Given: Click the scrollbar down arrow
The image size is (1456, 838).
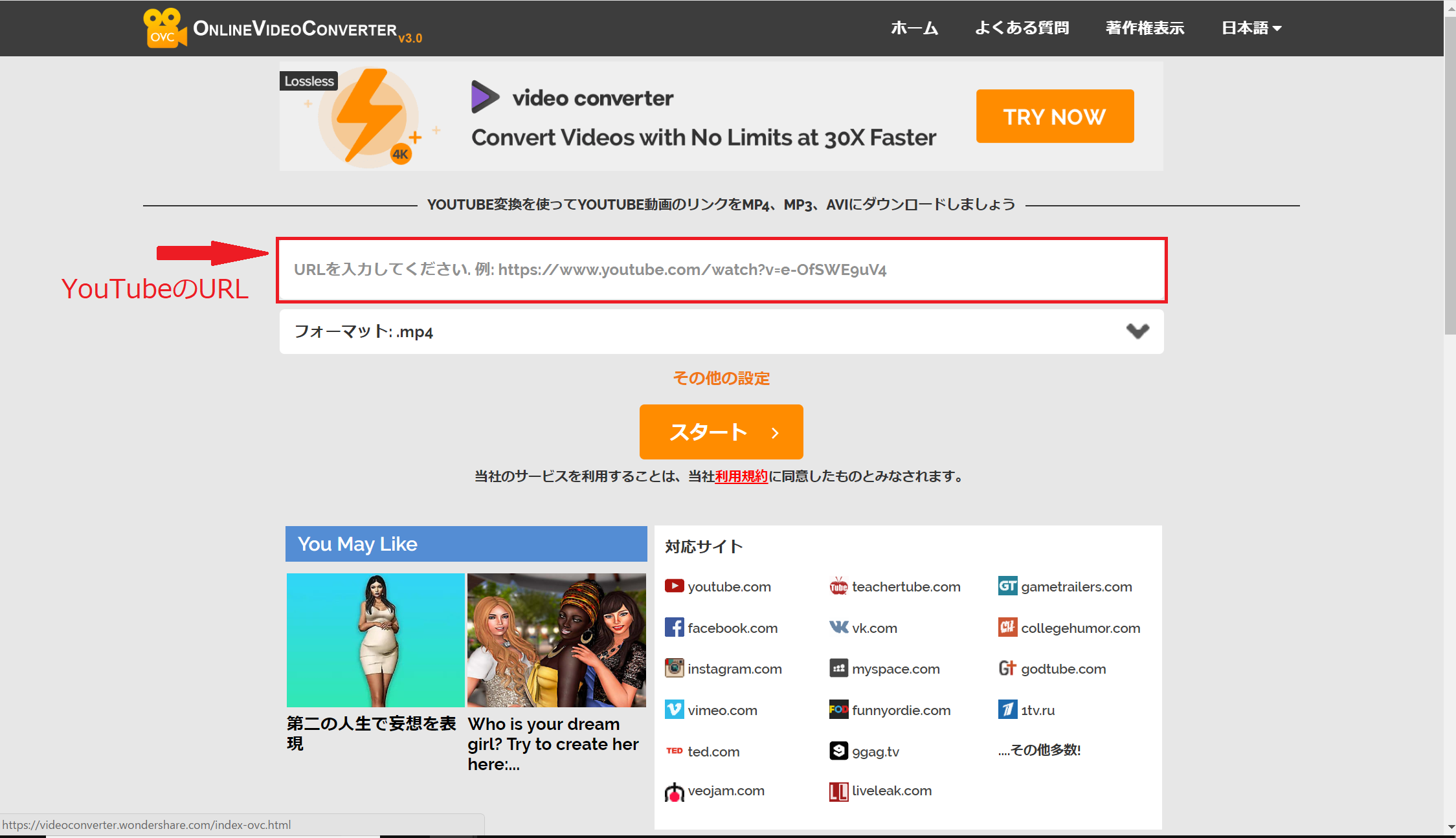Looking at the screenshot, I should 1450,827.
